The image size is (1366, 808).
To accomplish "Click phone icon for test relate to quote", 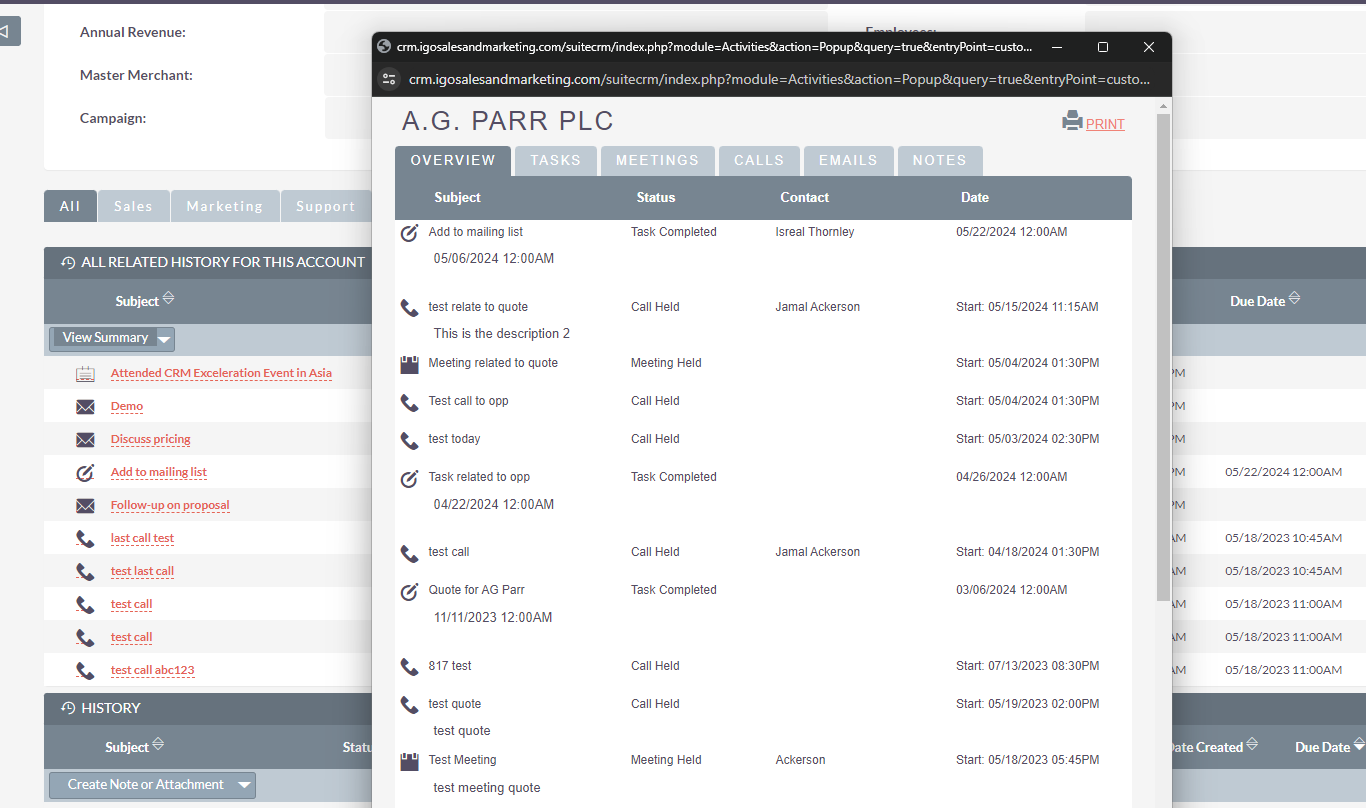I will tap(409, 308).
